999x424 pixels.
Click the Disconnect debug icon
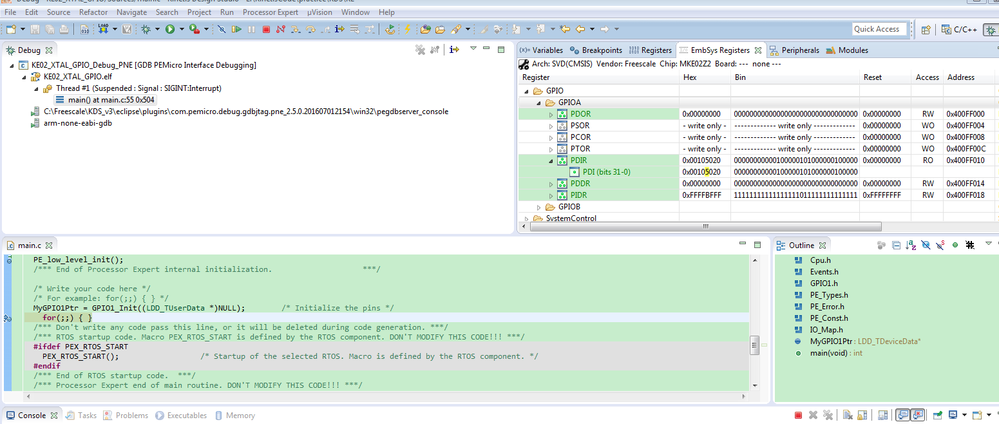click(280, 29)
